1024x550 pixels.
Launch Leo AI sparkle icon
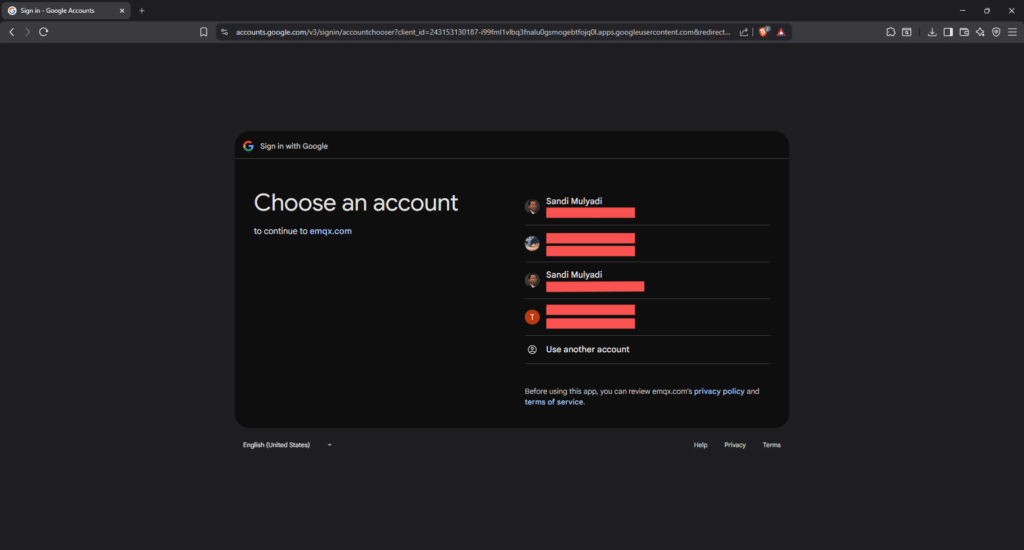(980, 32)
